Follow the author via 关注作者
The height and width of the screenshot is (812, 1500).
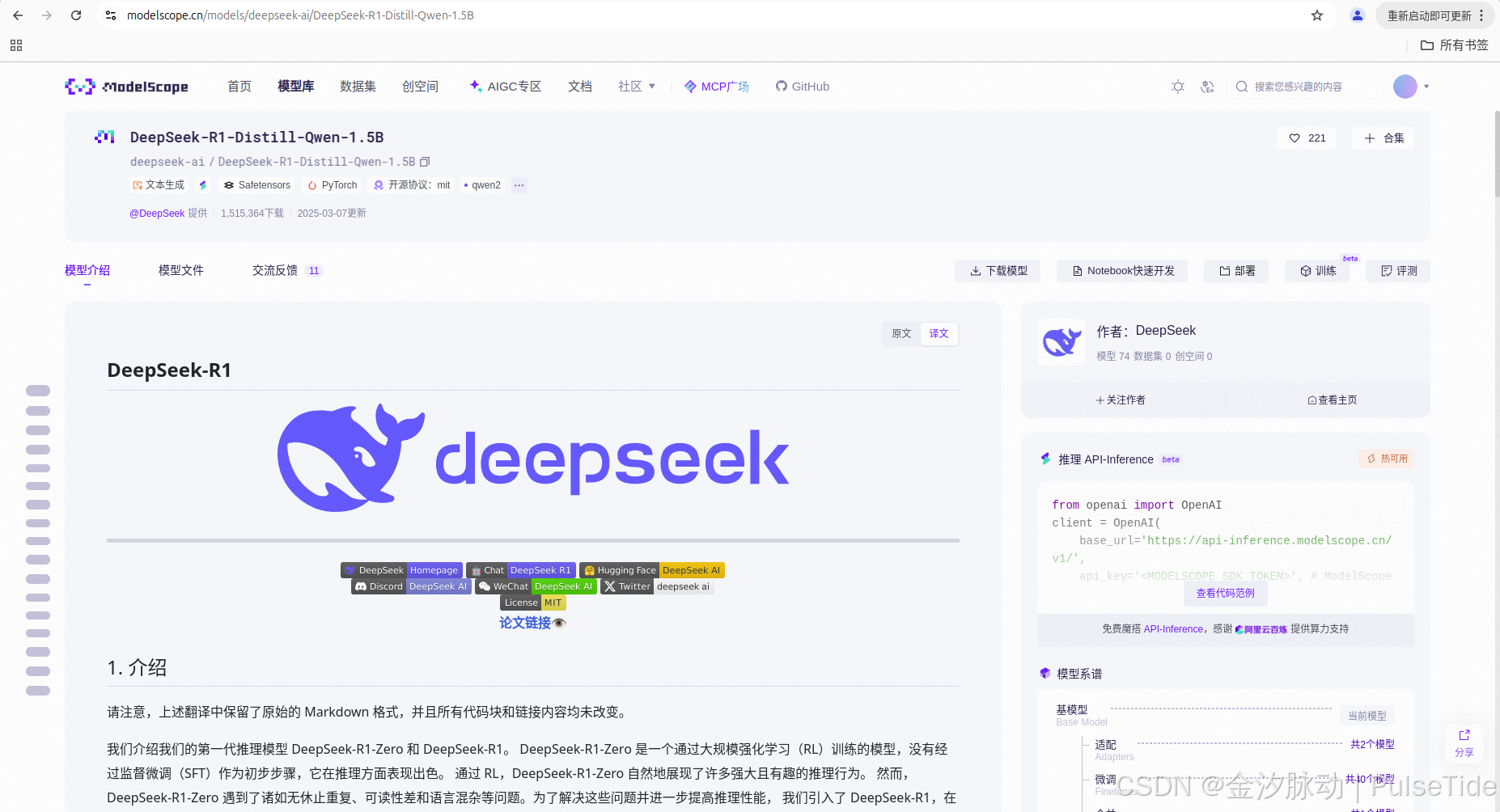[x=1121, y=400]
